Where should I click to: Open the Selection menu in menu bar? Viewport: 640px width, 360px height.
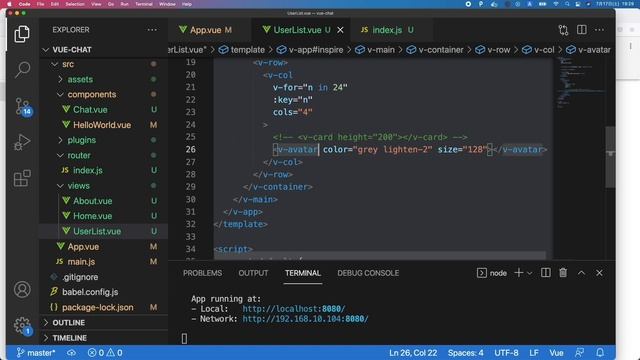click(x=75, y=4)
